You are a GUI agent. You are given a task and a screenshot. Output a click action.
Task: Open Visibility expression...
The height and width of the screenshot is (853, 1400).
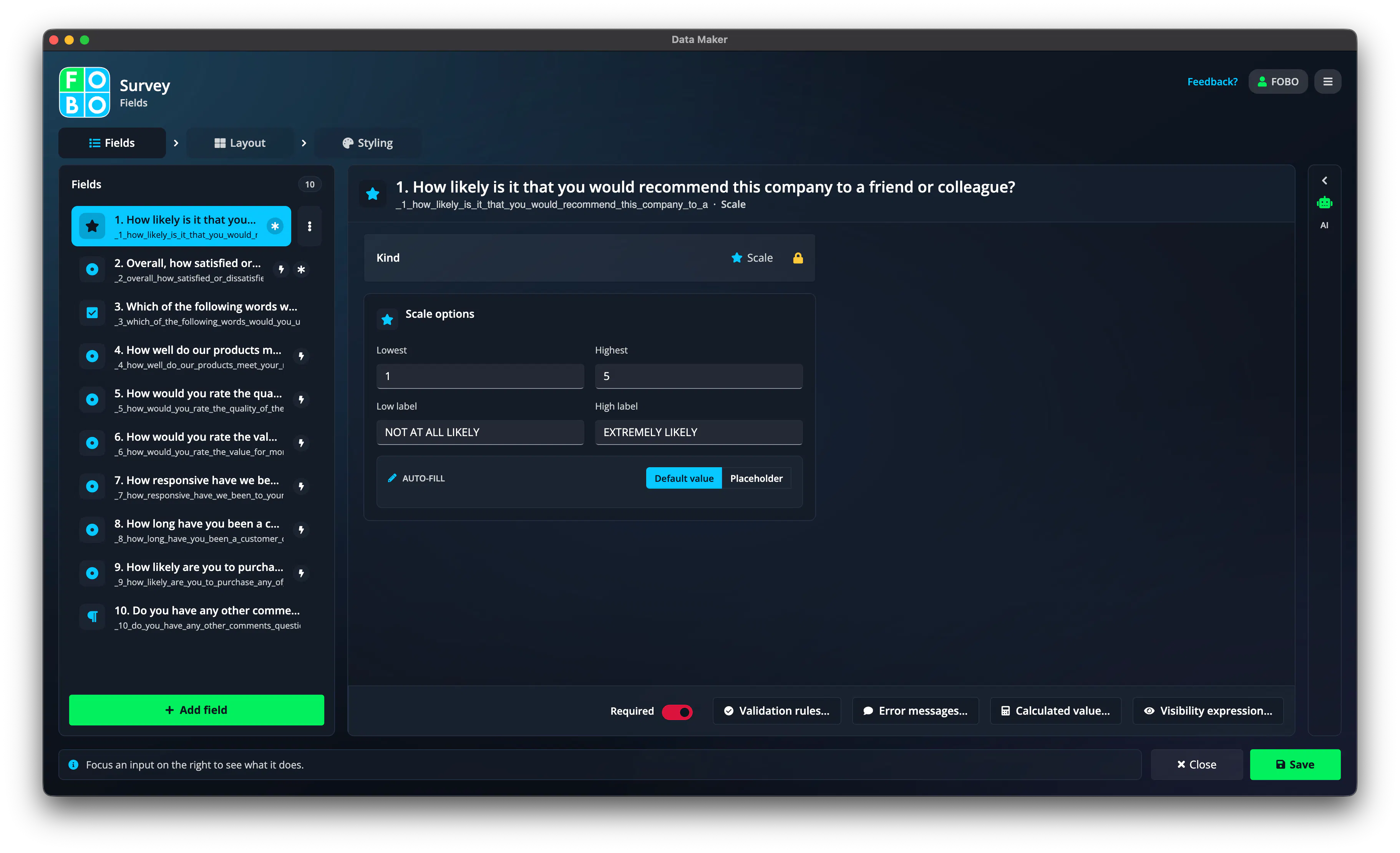(1208, 712)
